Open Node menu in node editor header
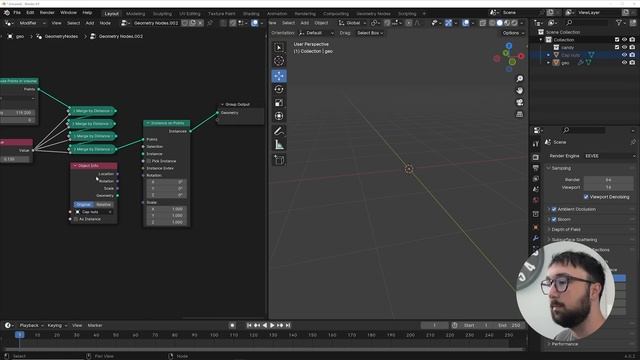This screenshot has height=360, width=640. [x=105, y=23]
